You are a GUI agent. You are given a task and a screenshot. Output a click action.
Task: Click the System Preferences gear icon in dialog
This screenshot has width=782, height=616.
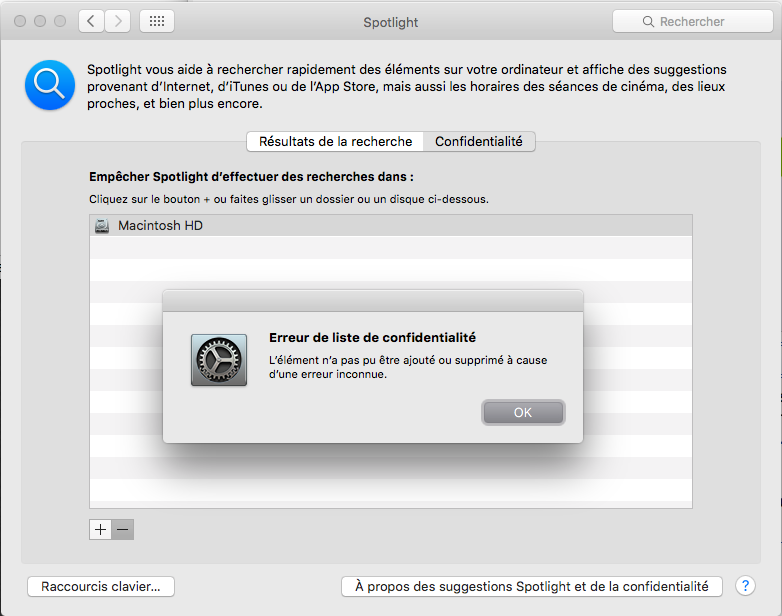click(219, 360)
